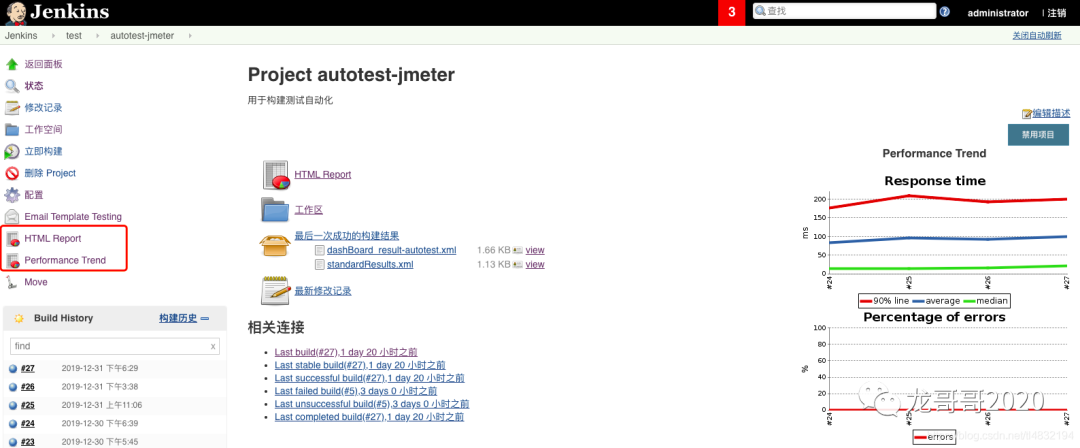Click the blue status ball for build #24

[x=12, y=424]
